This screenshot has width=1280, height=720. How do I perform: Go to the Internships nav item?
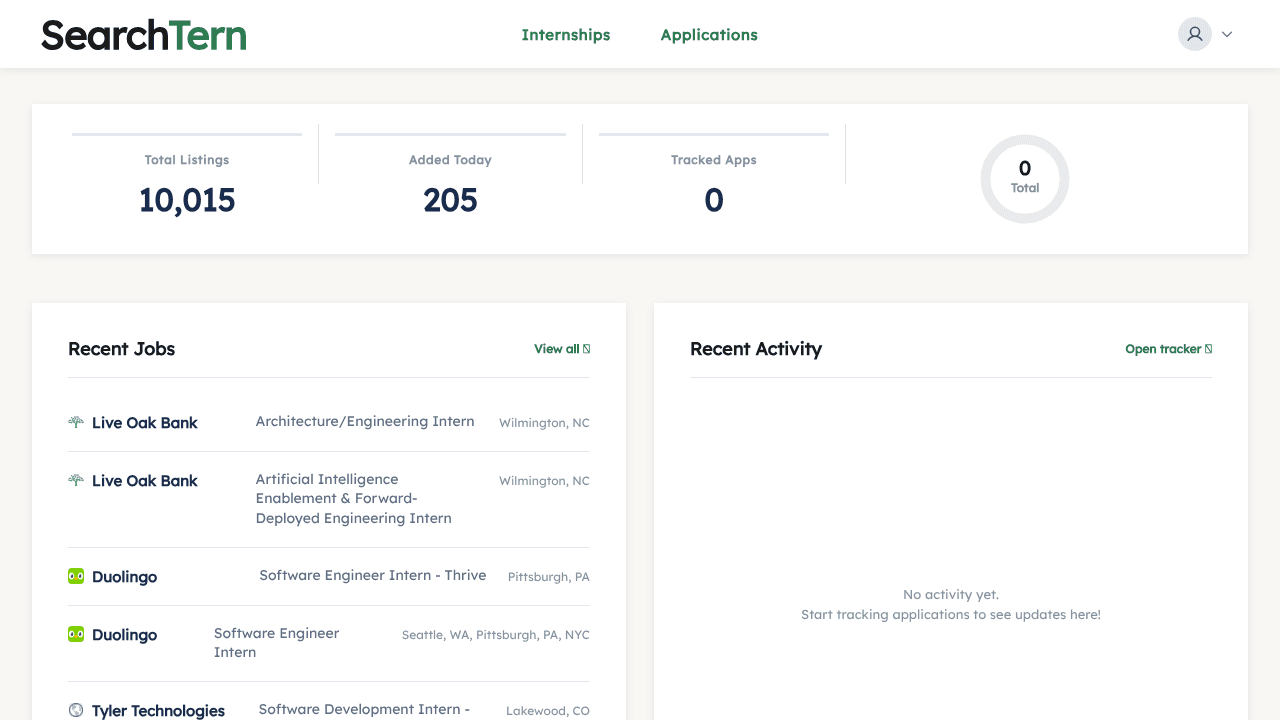pos(566,35)
